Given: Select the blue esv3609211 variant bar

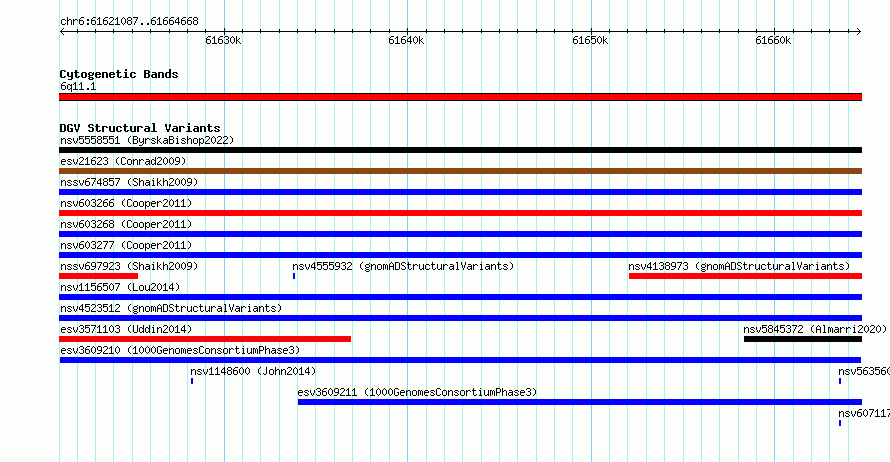Looking at the screenshot, I should 580,402.
